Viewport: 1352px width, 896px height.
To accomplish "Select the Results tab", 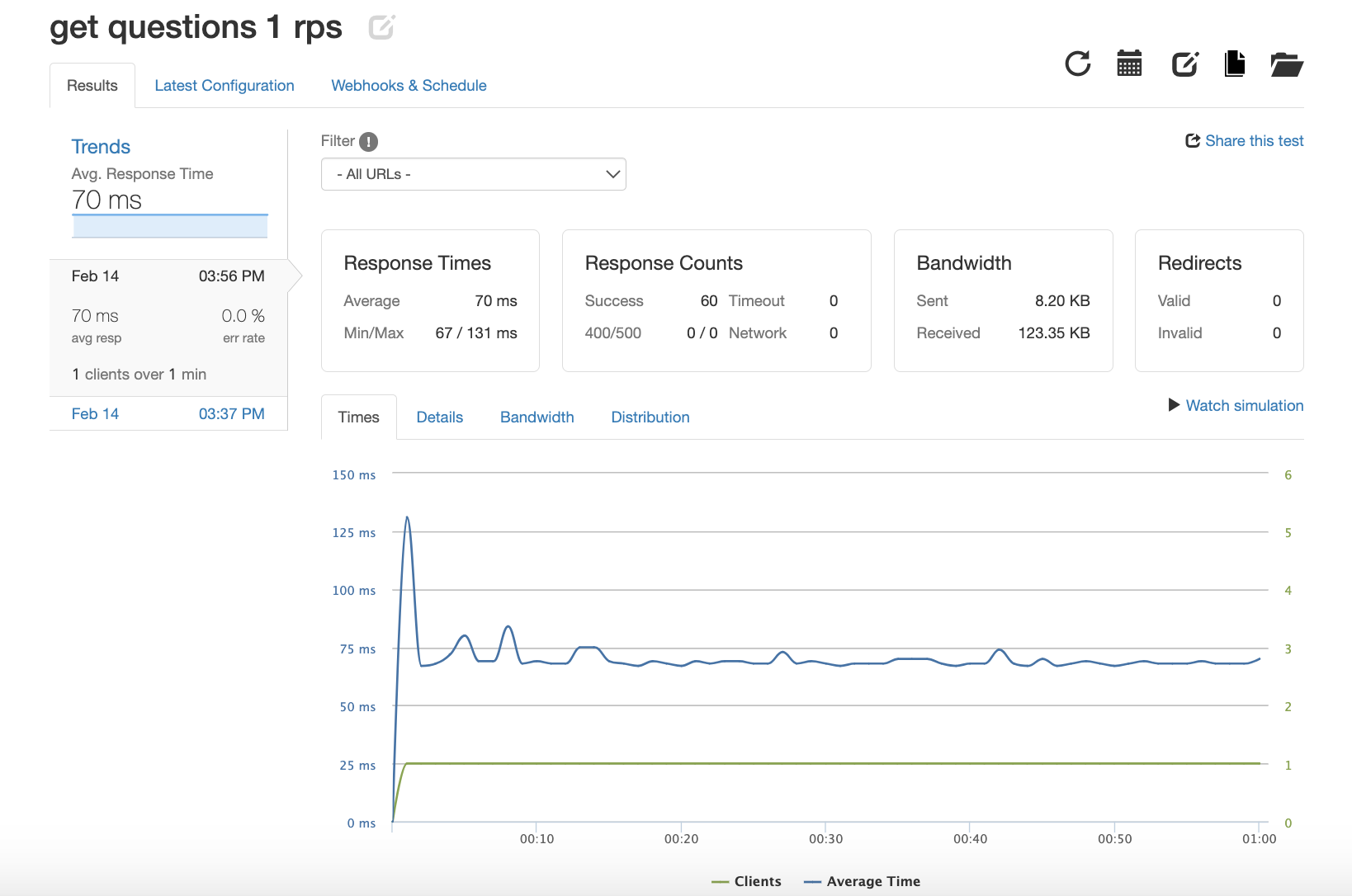I will (92, 86).
